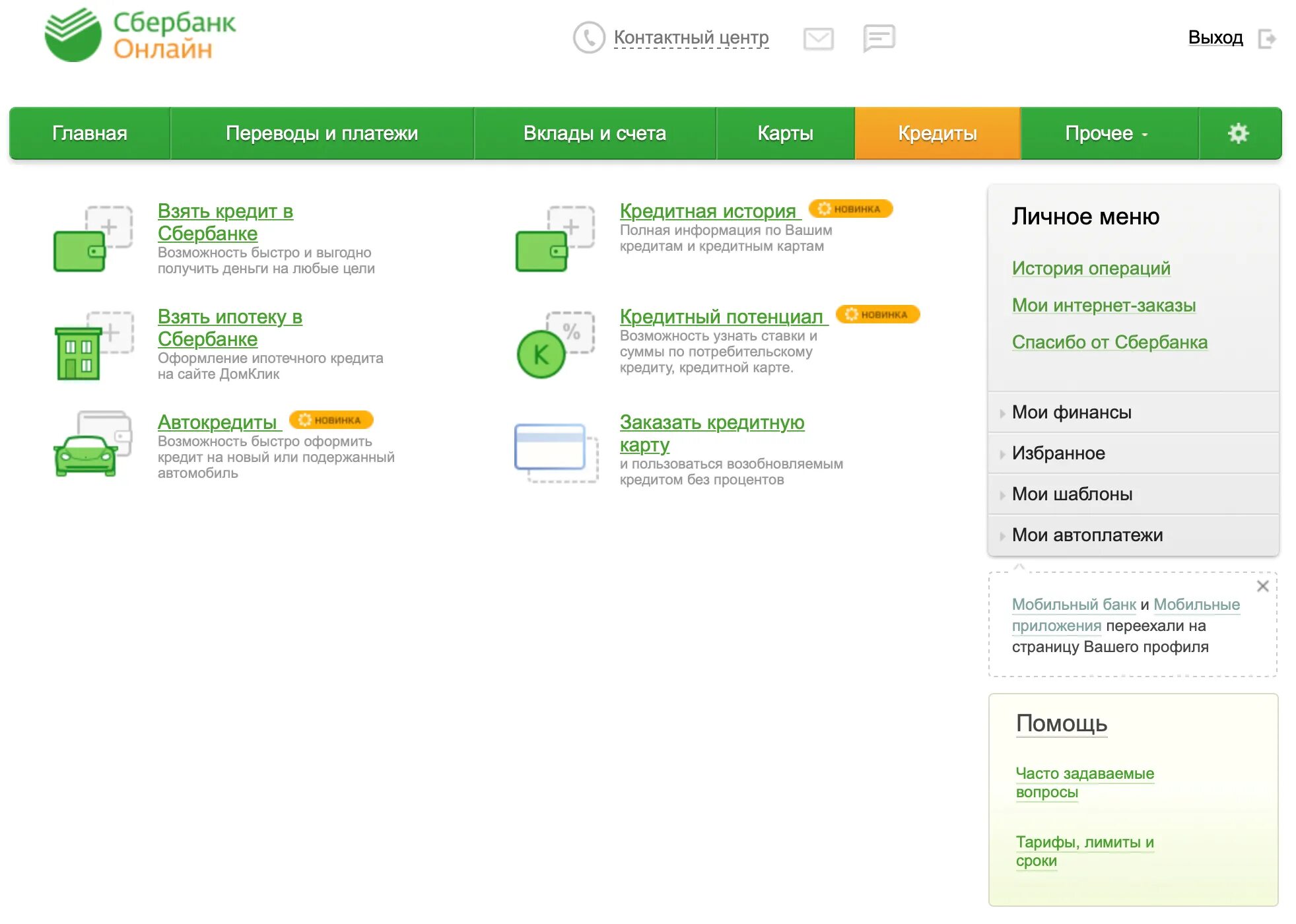Expand the Мои автоплатежи section
The height and width of the screenshot is (924, 1296).
coord(1134,535)
